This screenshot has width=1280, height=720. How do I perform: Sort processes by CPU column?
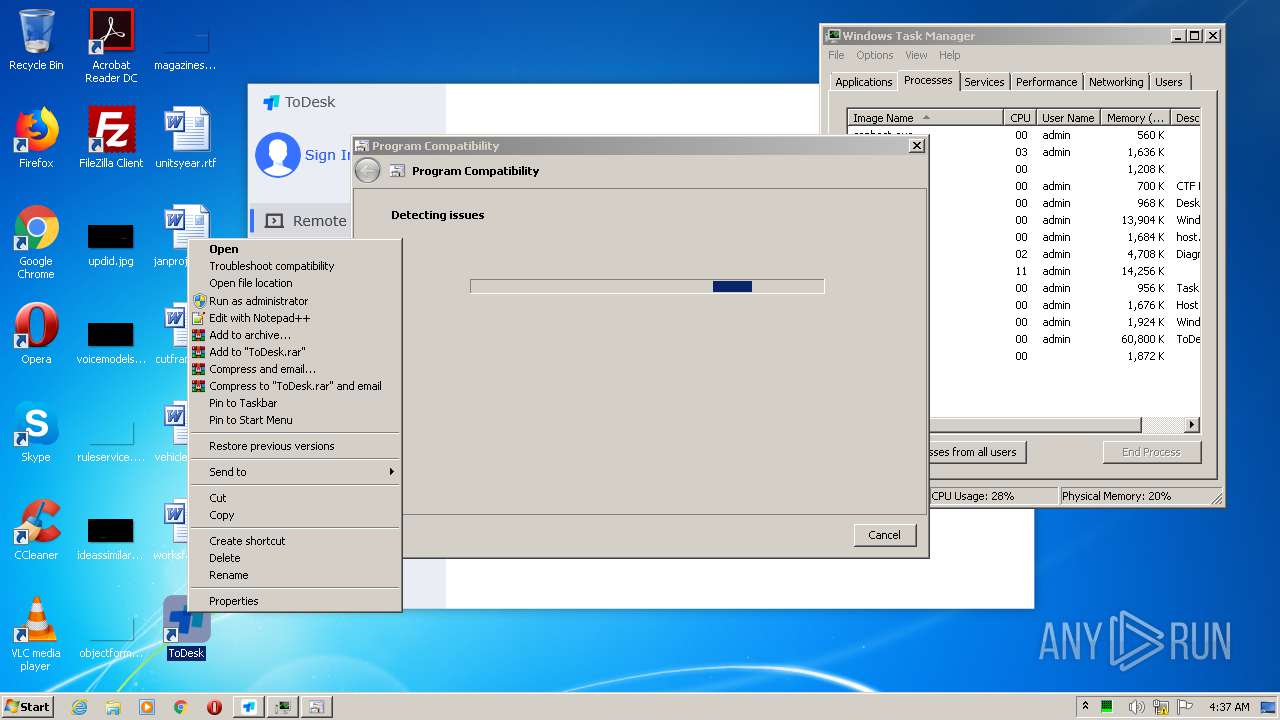[x=1020, y=118]
